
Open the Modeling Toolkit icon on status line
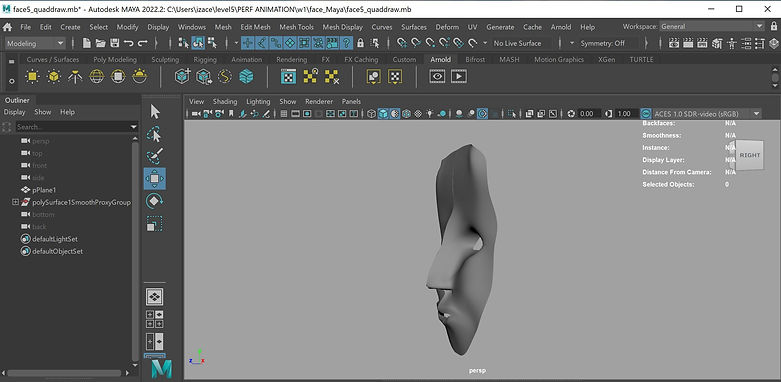[716, 43]
